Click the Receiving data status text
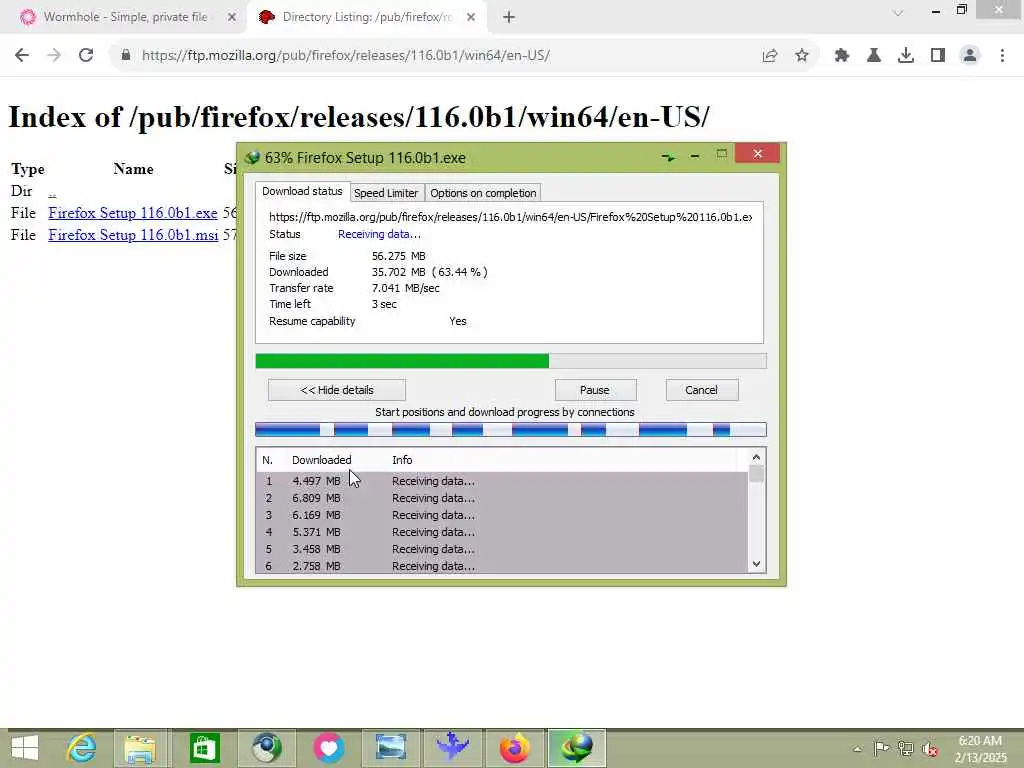 [x=379, y=234]
